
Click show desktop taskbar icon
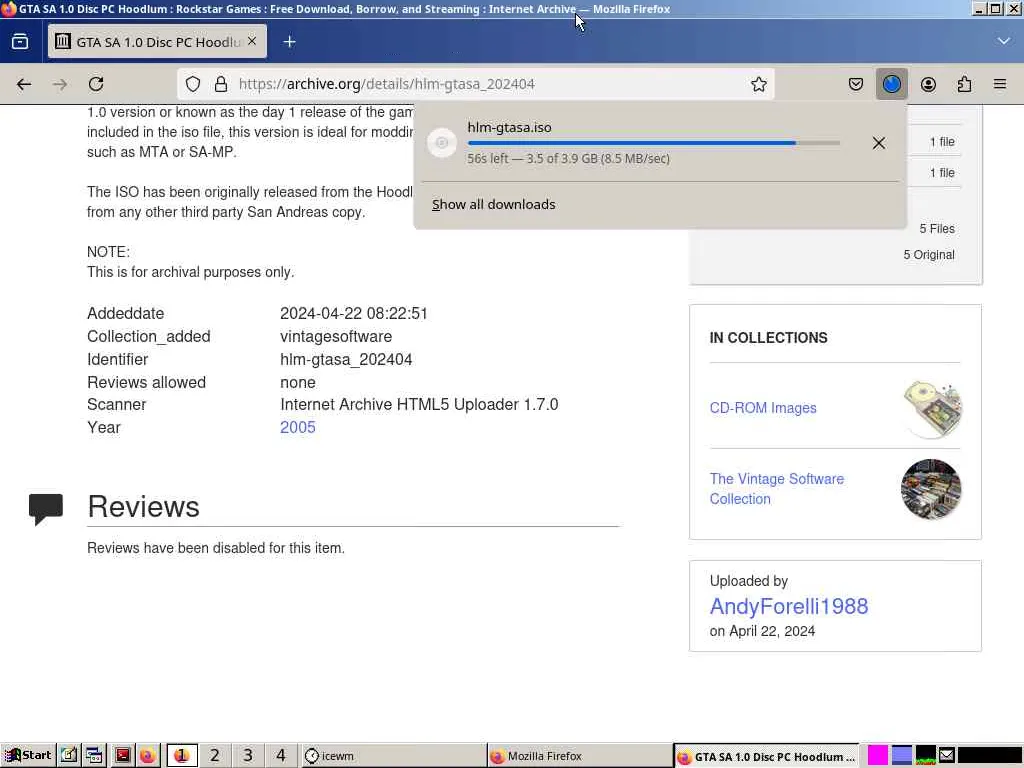coord(69,756)
